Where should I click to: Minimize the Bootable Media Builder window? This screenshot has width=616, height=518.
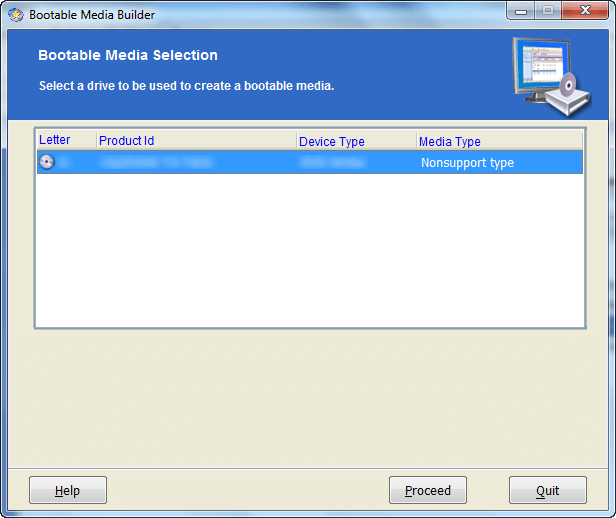(521, 11)
